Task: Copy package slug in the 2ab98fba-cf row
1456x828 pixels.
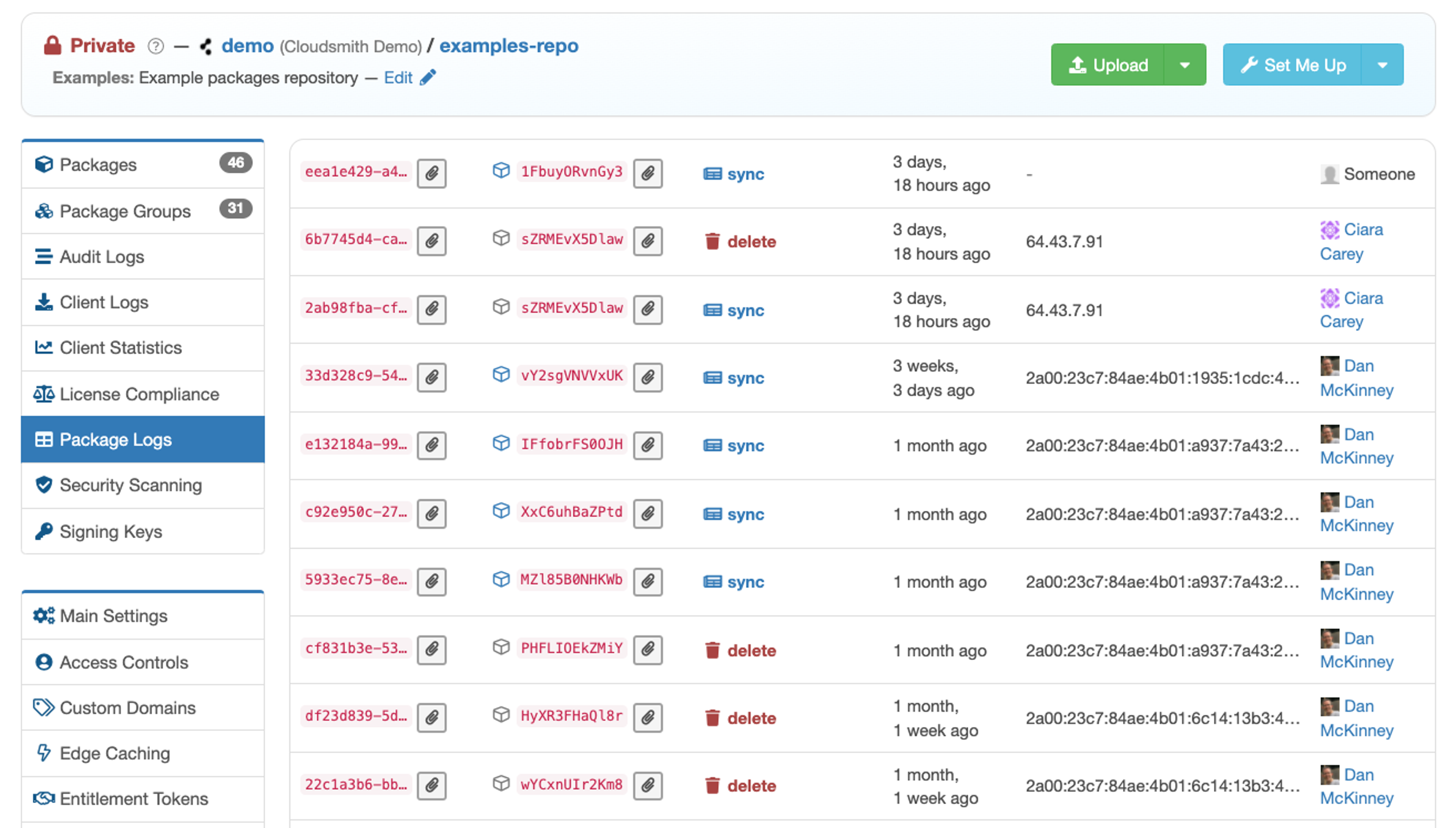Action: click(x=648, y=309)
